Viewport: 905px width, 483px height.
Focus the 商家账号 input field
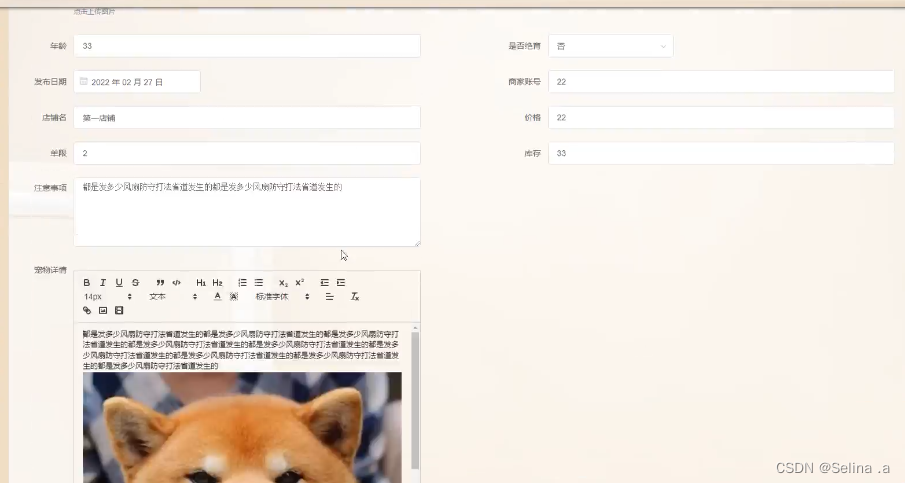[x=721, y=82]
